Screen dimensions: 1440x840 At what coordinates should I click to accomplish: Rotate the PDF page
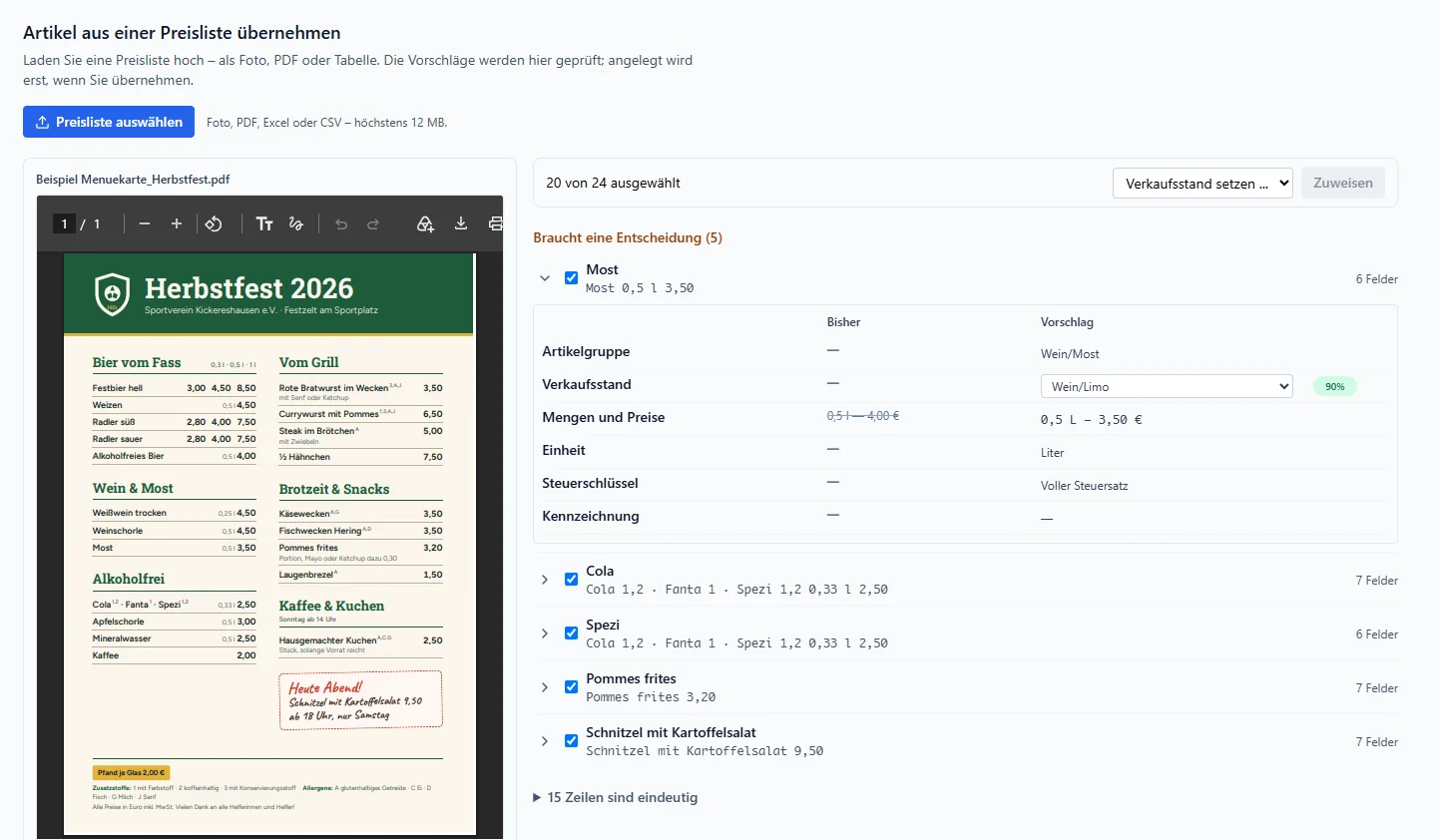[214, 223]
